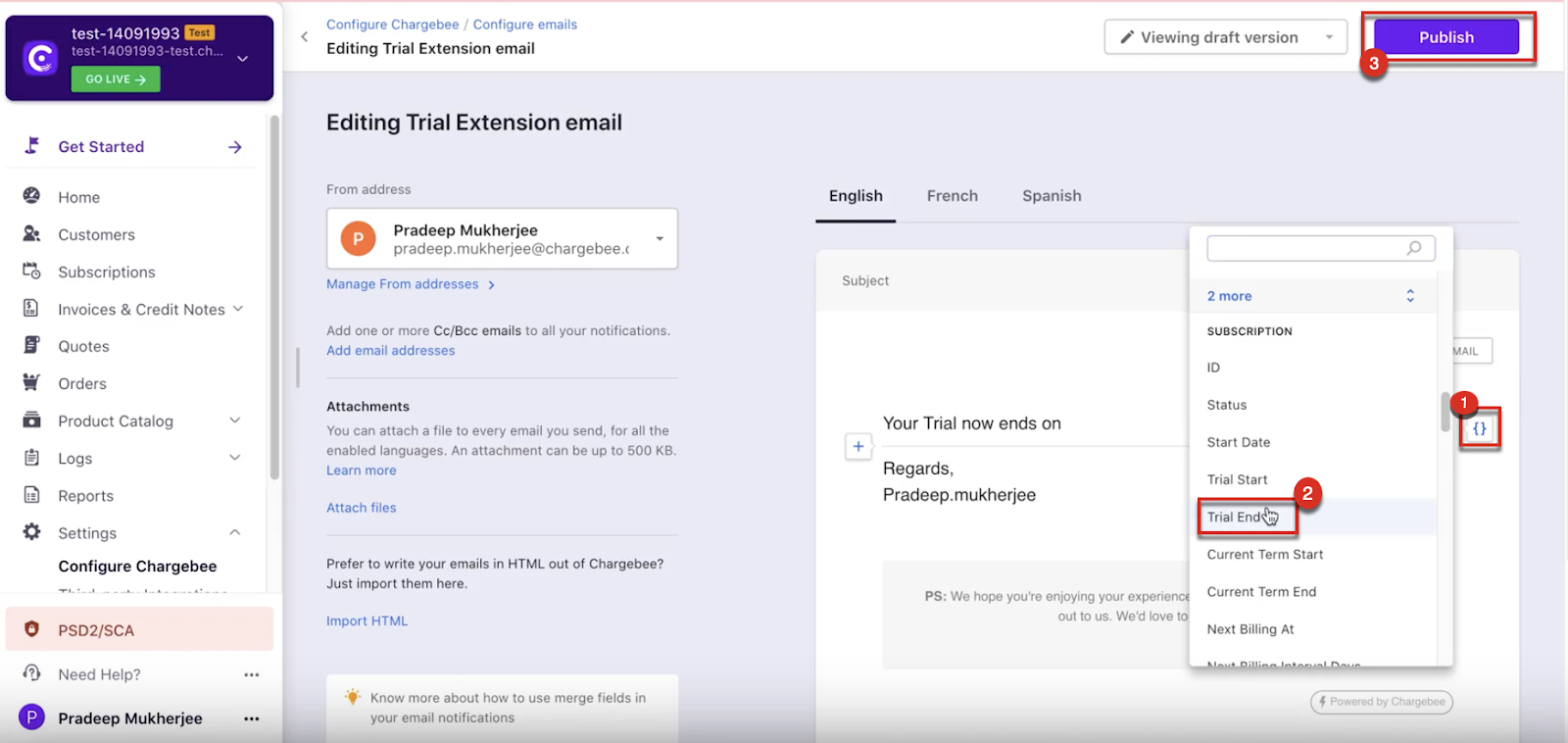This screenshot has width=1568, height=743.
Task: Select Trial End merge field
Action: pos(1235,517)
